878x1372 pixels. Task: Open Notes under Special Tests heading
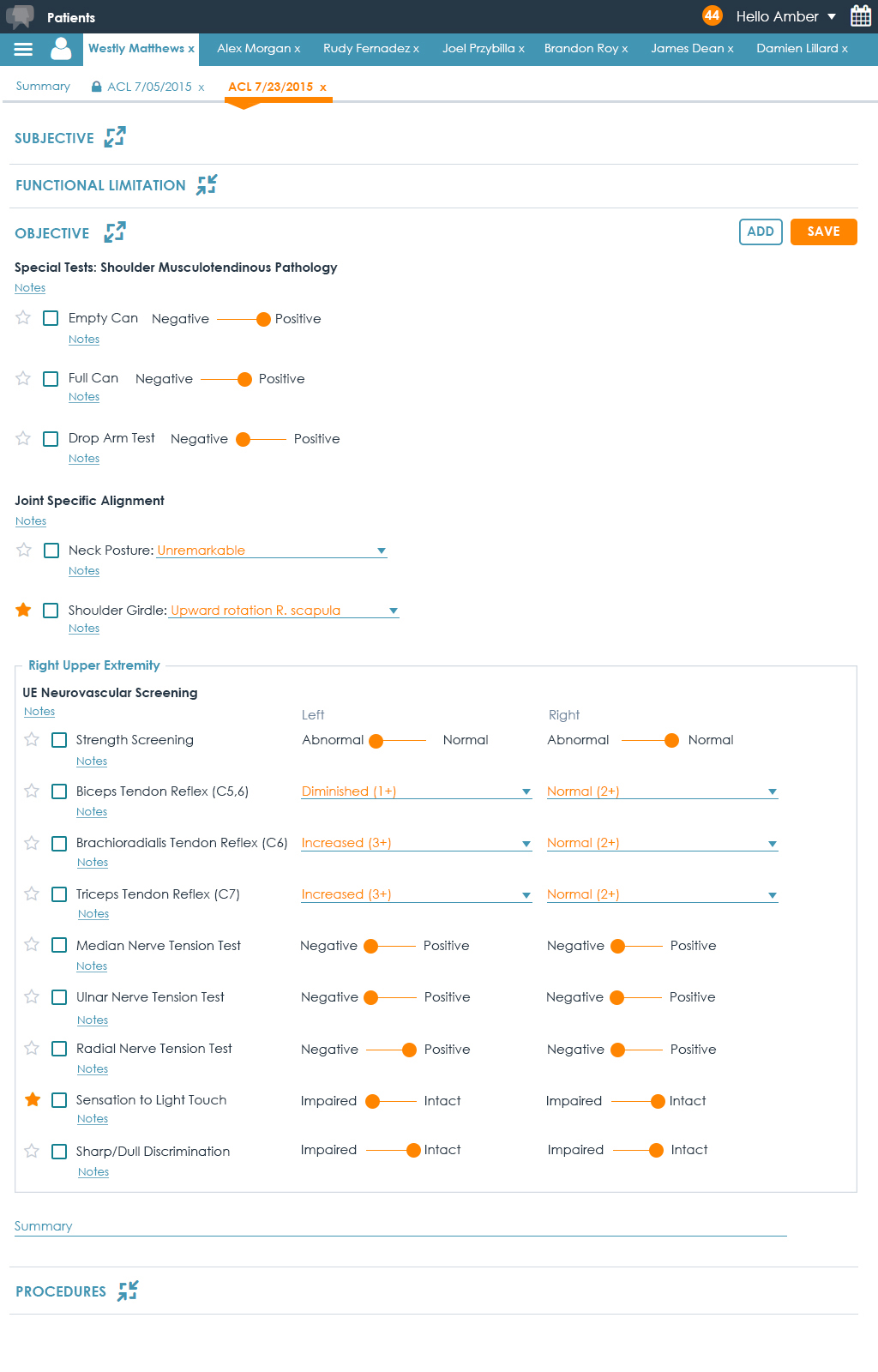click(x=30, y=288)
